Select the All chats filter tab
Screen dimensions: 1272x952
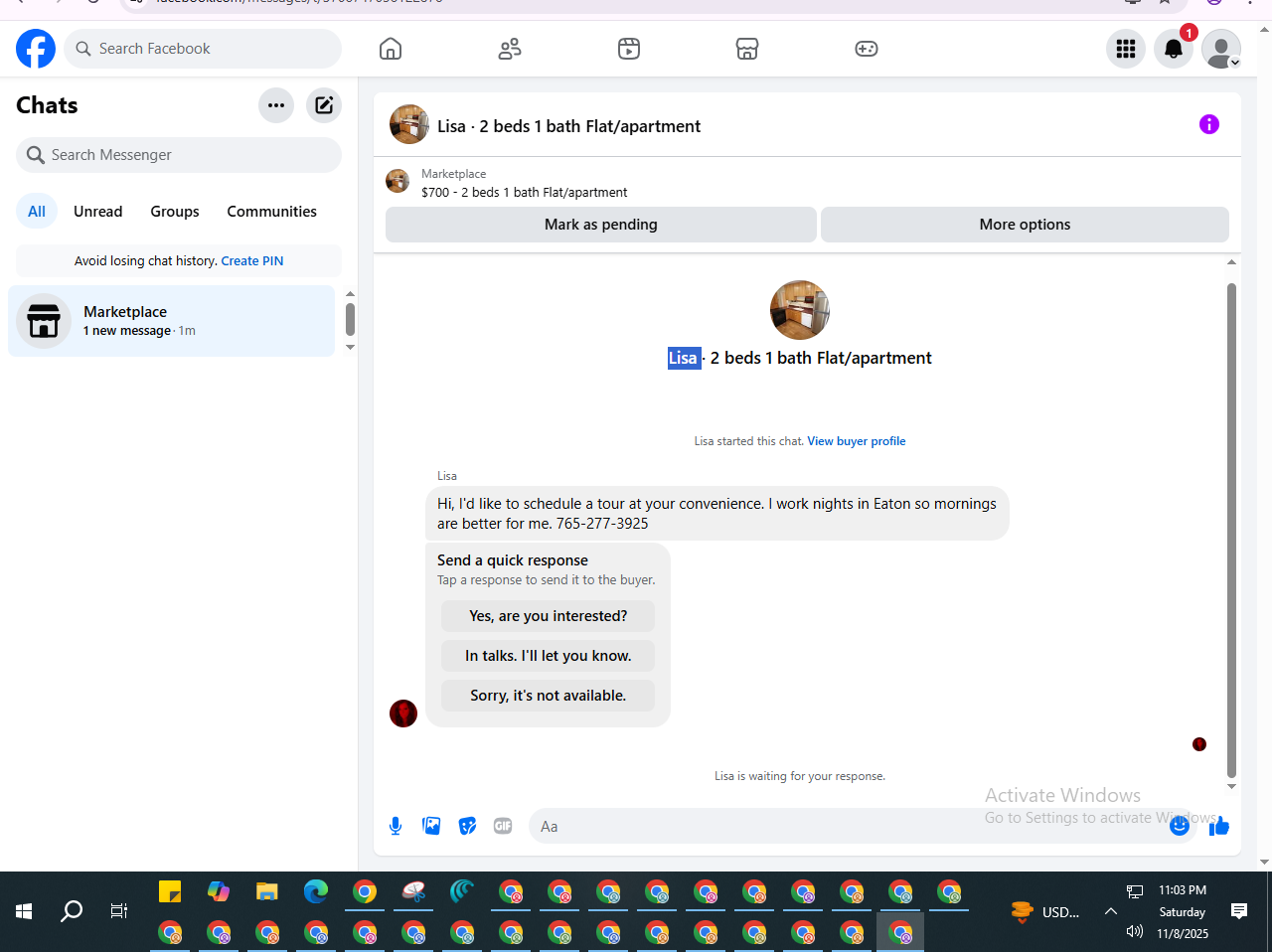point(37,212)
